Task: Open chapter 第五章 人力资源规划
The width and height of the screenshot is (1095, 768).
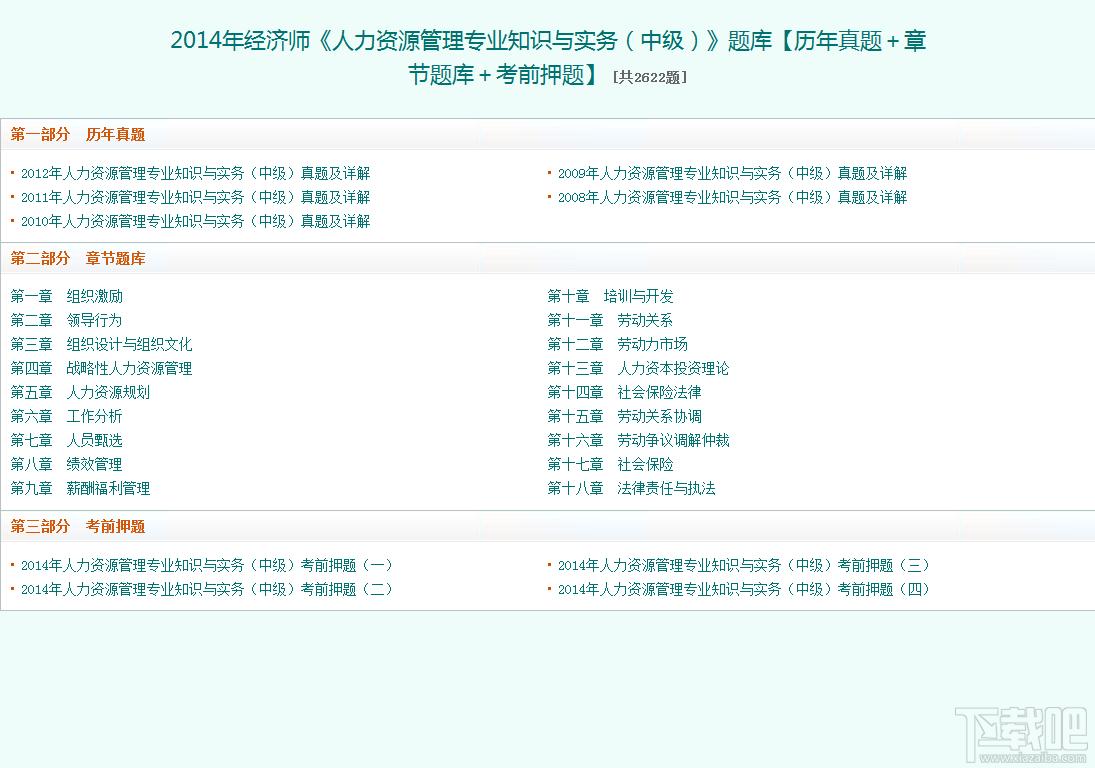Action: point(80,392)
